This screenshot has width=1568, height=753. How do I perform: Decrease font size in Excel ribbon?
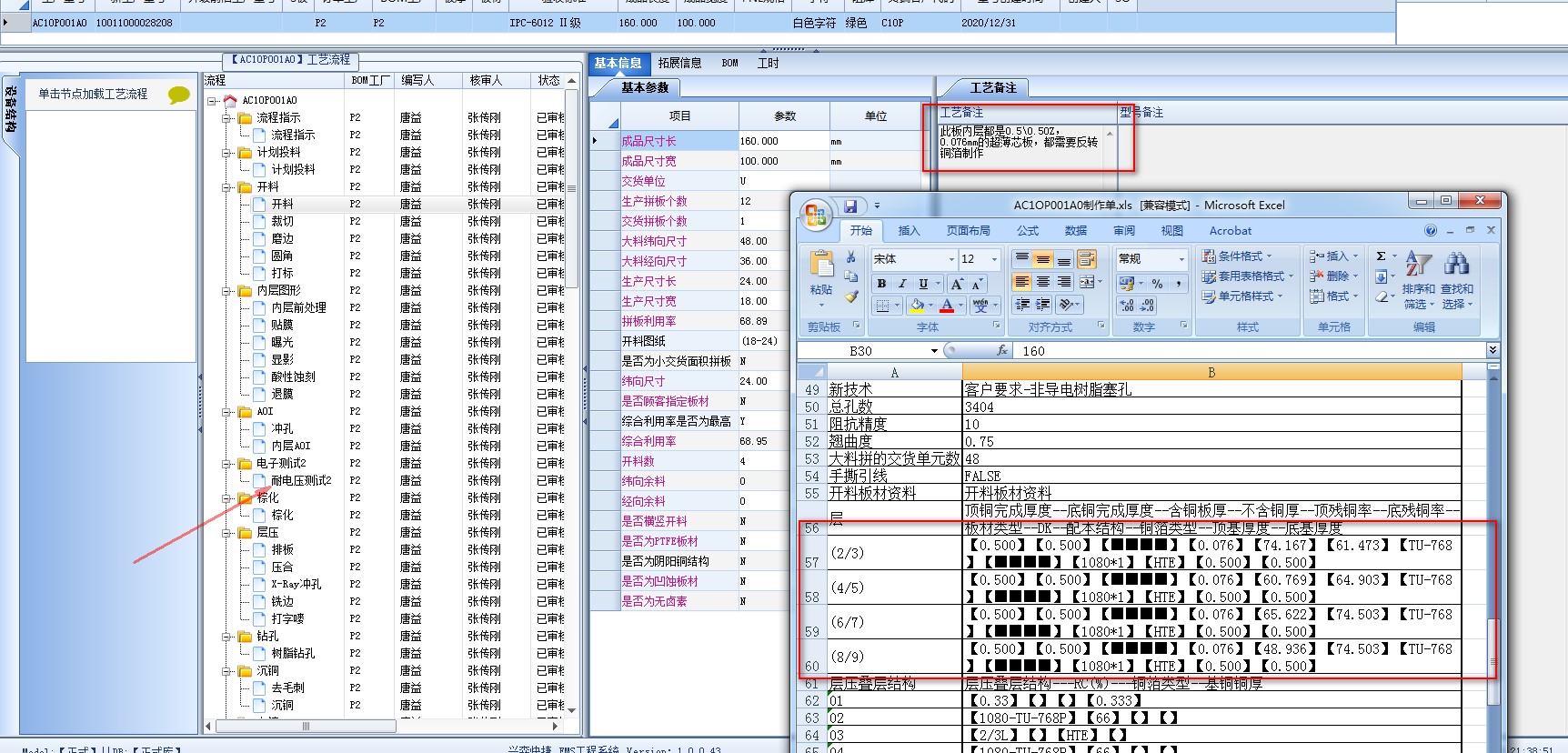pyautogui.click(x=976, y=284)
